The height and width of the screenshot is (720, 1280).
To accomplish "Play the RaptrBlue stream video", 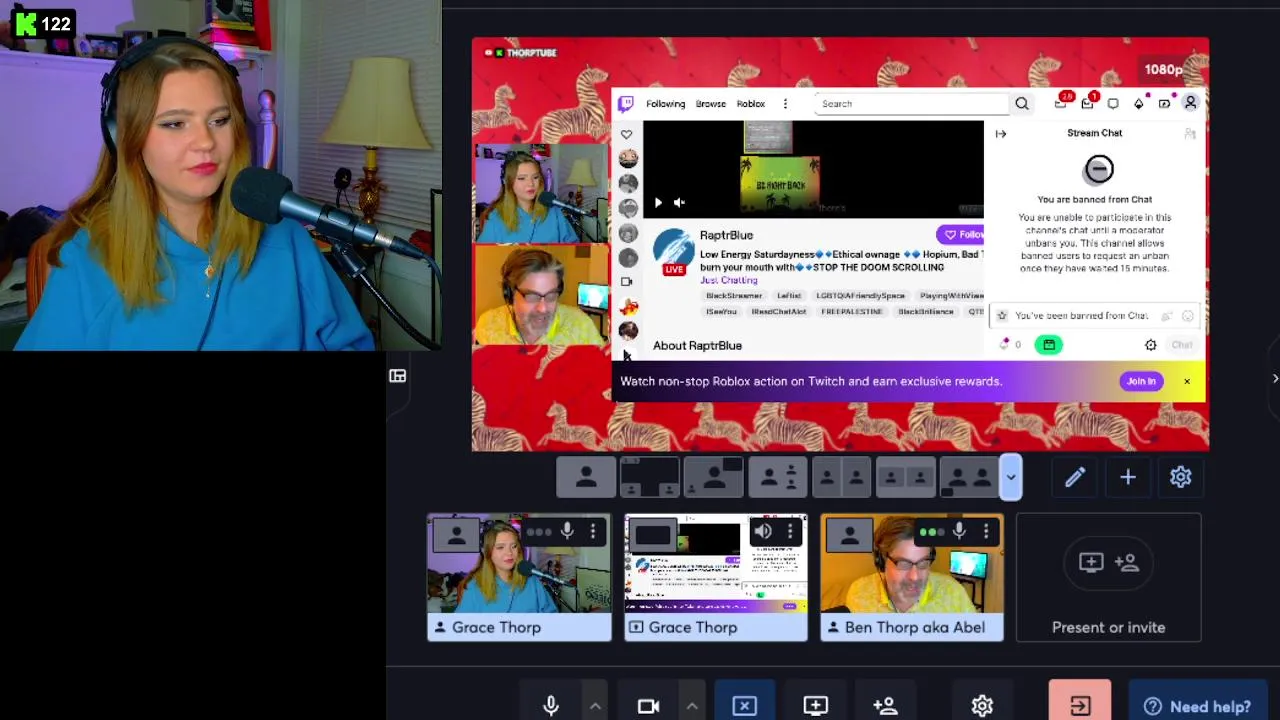I will 658,203.
